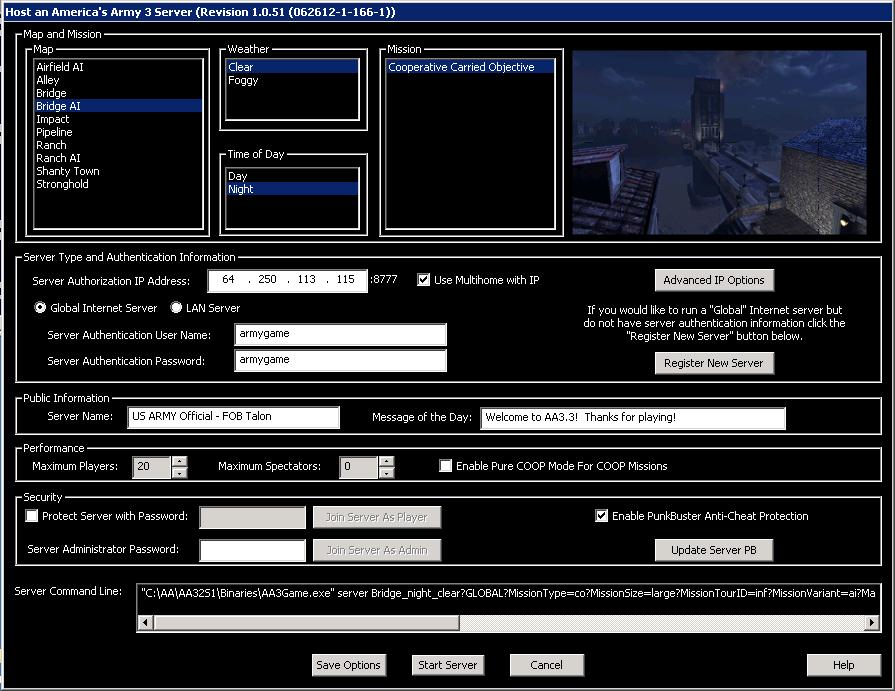Click command line scrollbar left arrow
The image size is (895, 691).
[146, 622]
